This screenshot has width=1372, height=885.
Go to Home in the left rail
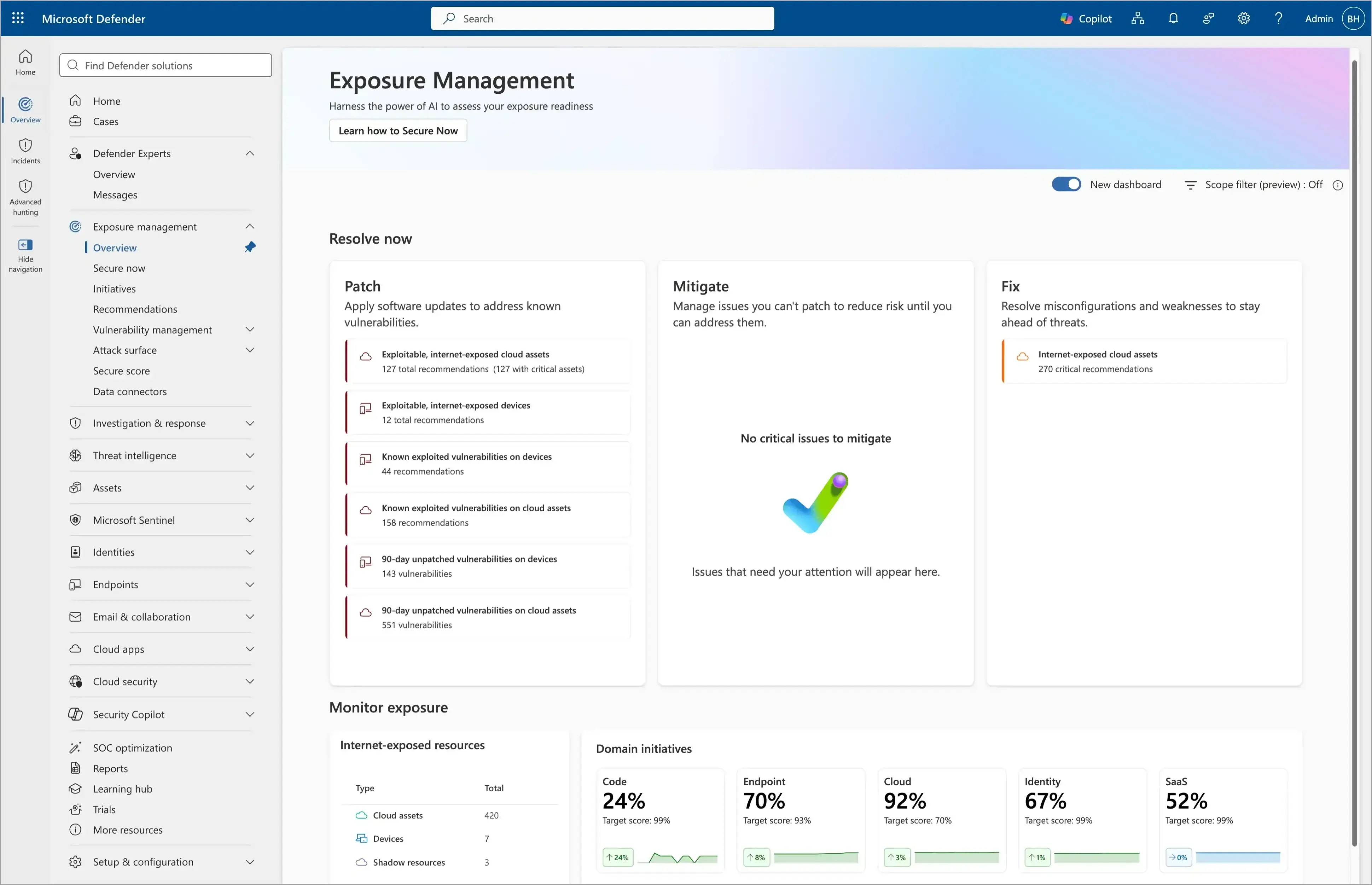click(x=25, y=63)
